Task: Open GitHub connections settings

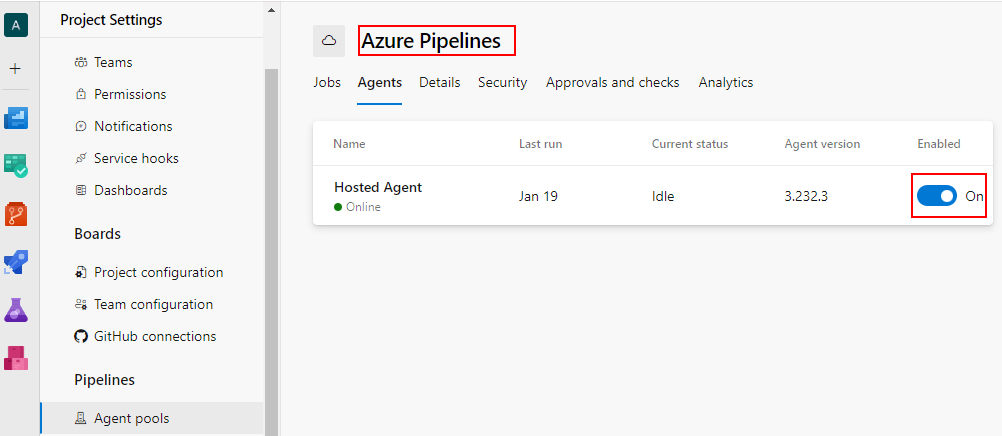Action: [155, 336]
